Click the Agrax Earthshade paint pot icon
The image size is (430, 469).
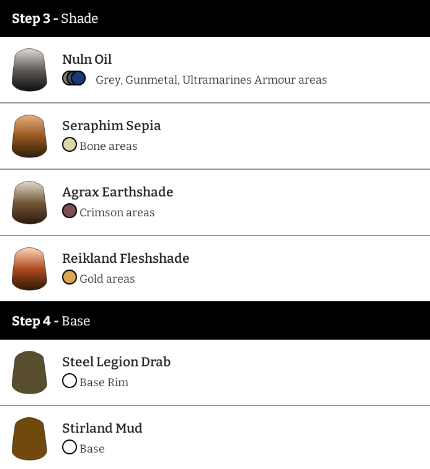29,202
